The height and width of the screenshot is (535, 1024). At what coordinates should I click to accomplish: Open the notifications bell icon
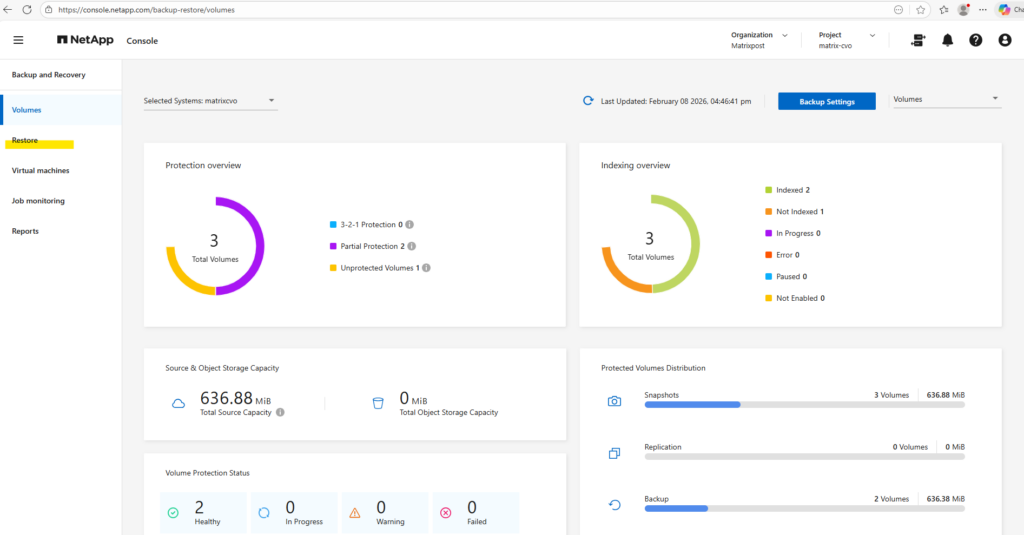click(x=947, y=40)
